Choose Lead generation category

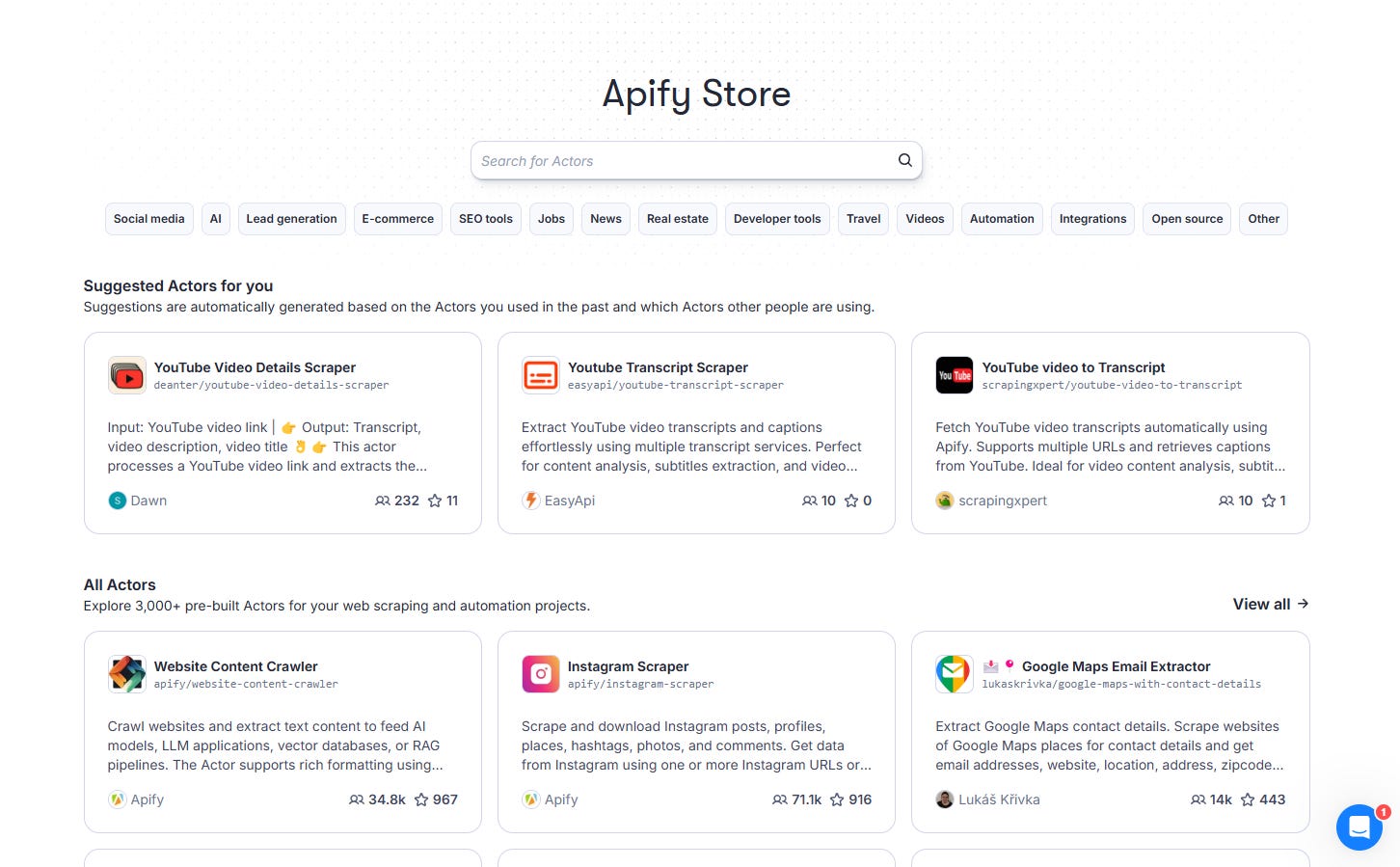coord(292,219)
